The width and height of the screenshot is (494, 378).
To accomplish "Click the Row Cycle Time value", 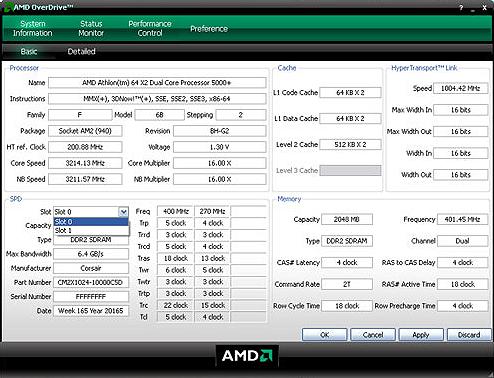I will (x=347, y=306).
